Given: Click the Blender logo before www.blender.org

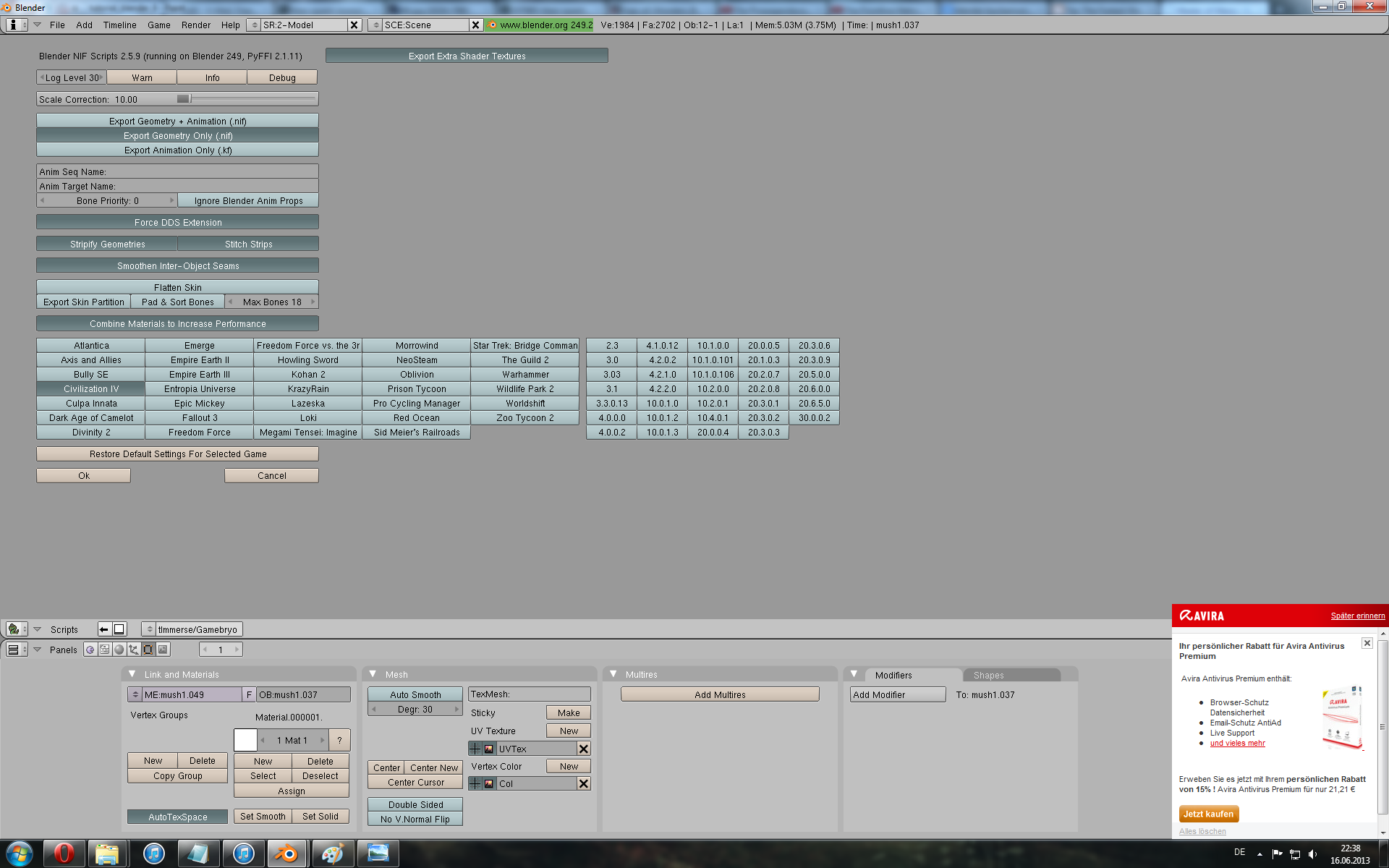Looking at the screenshot, I should 493,25.
